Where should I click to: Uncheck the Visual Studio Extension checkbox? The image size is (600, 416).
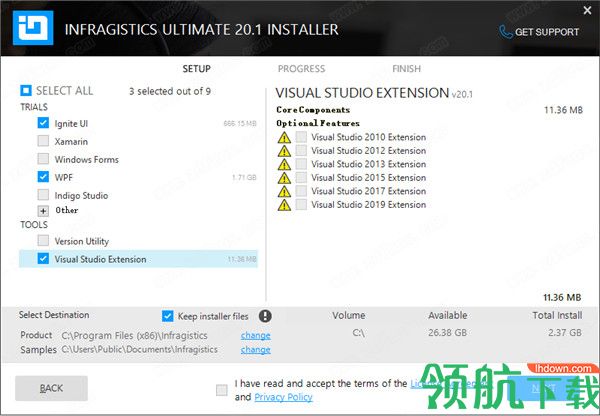pos(43,259)
